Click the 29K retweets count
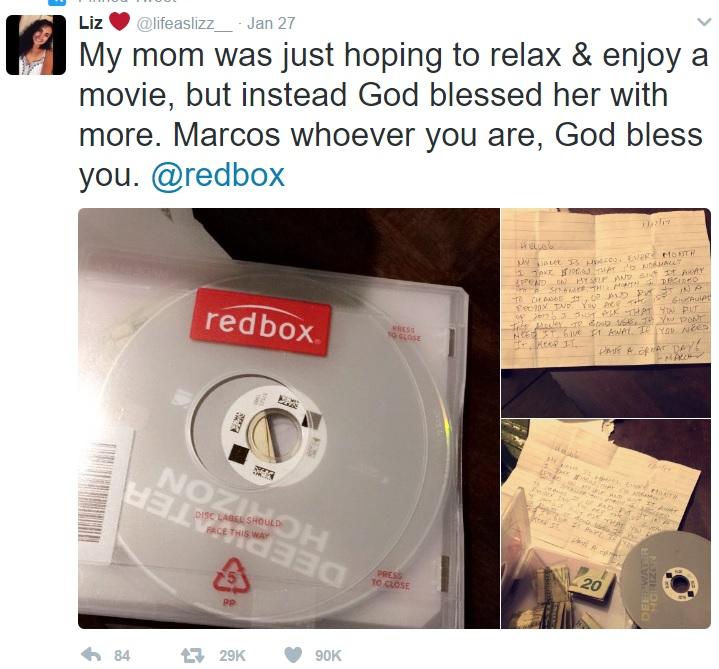This screenshot has width=719, height=669. (x=232, y=656)
